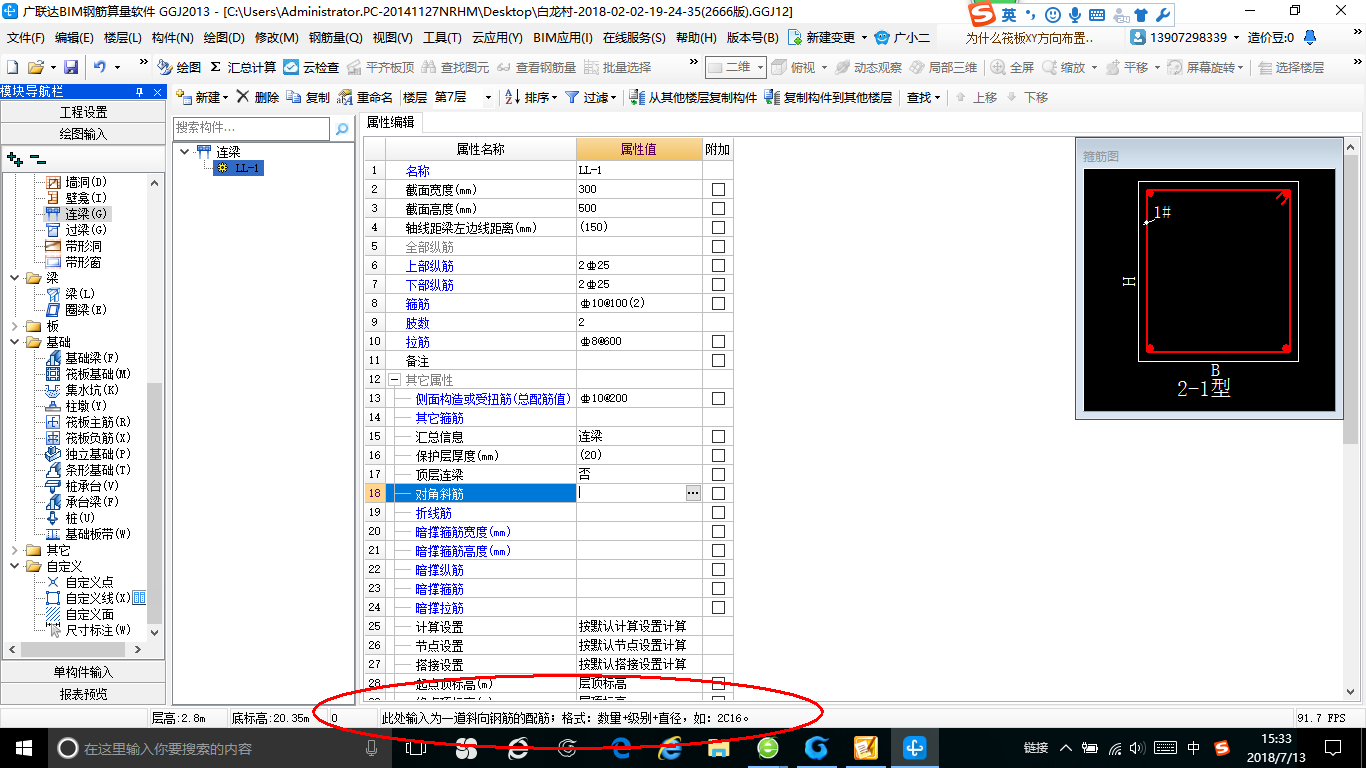Expand the 板 folder
This screenshot has height=768, width=1366.
coord(15,326)
